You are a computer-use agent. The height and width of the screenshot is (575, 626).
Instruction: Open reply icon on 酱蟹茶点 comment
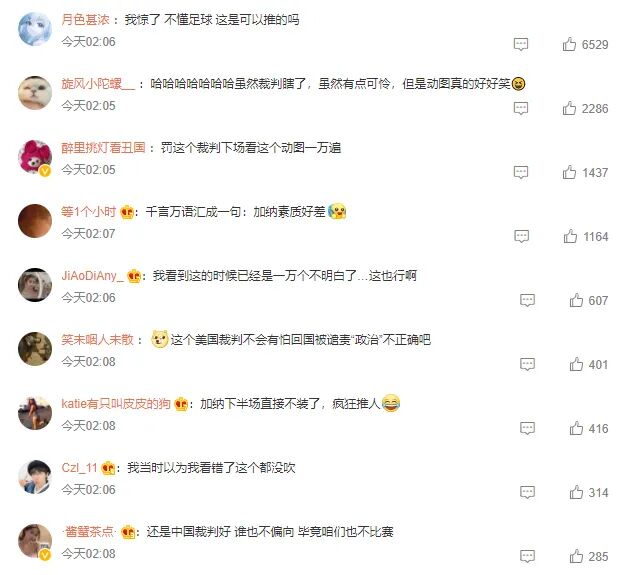[527, 556]
